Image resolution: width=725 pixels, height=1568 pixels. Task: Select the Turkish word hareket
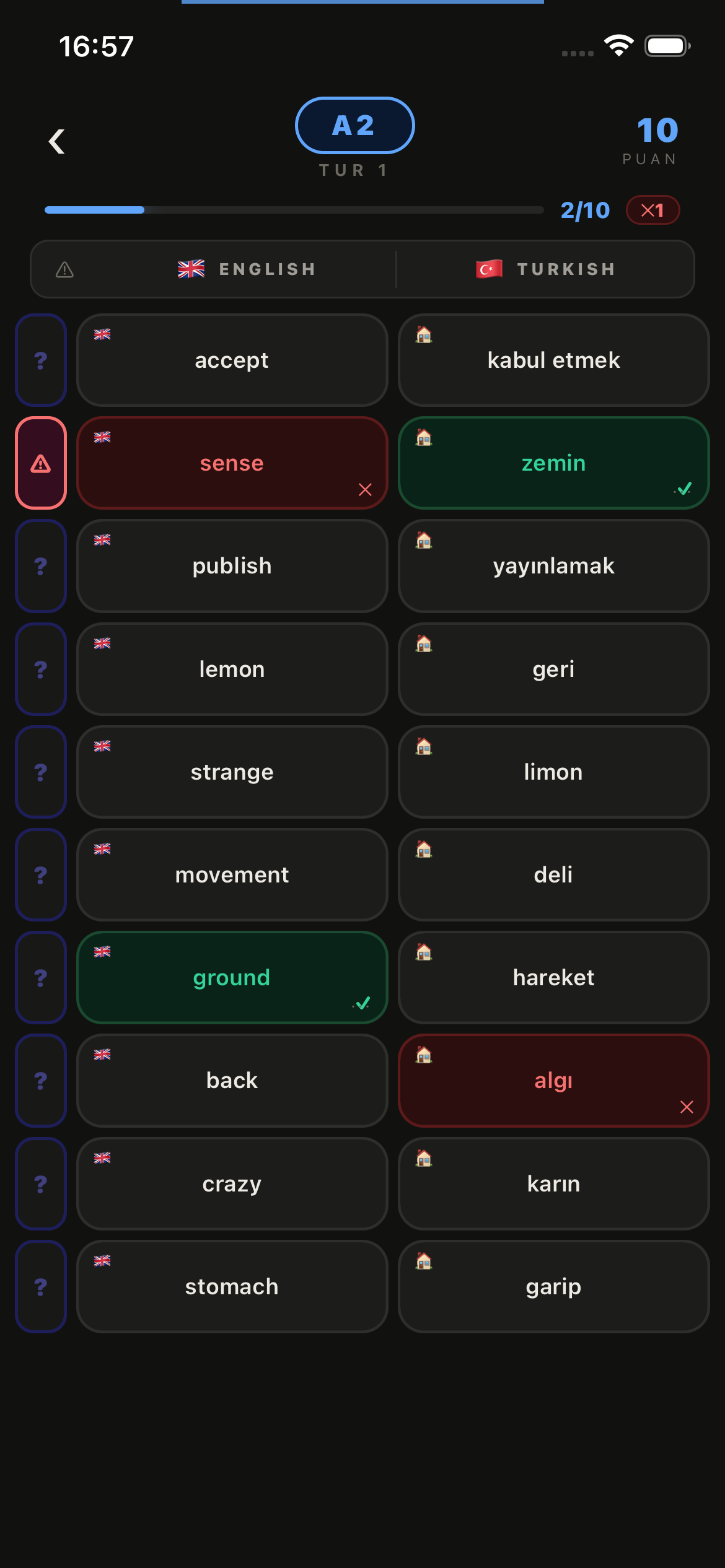click(553, 977)
